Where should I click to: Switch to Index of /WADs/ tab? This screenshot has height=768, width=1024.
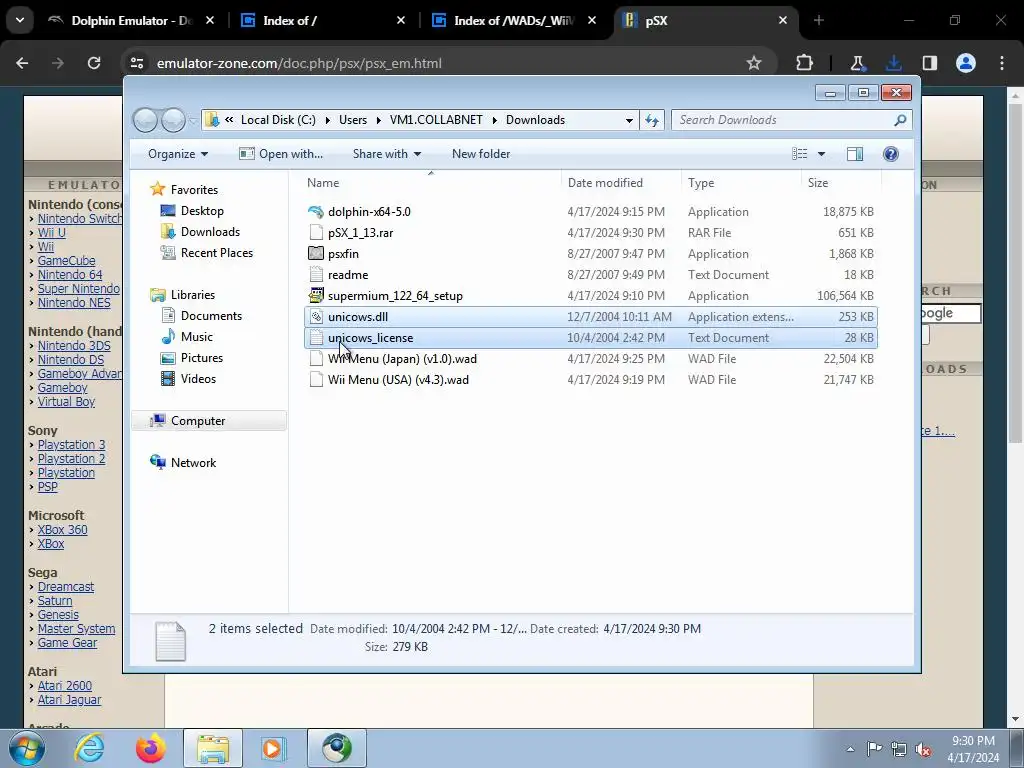(515, 20)
